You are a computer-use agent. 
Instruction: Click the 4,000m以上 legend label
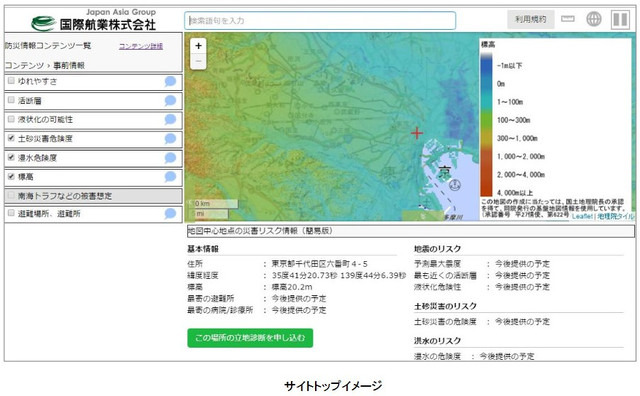[x=515, y=193]
